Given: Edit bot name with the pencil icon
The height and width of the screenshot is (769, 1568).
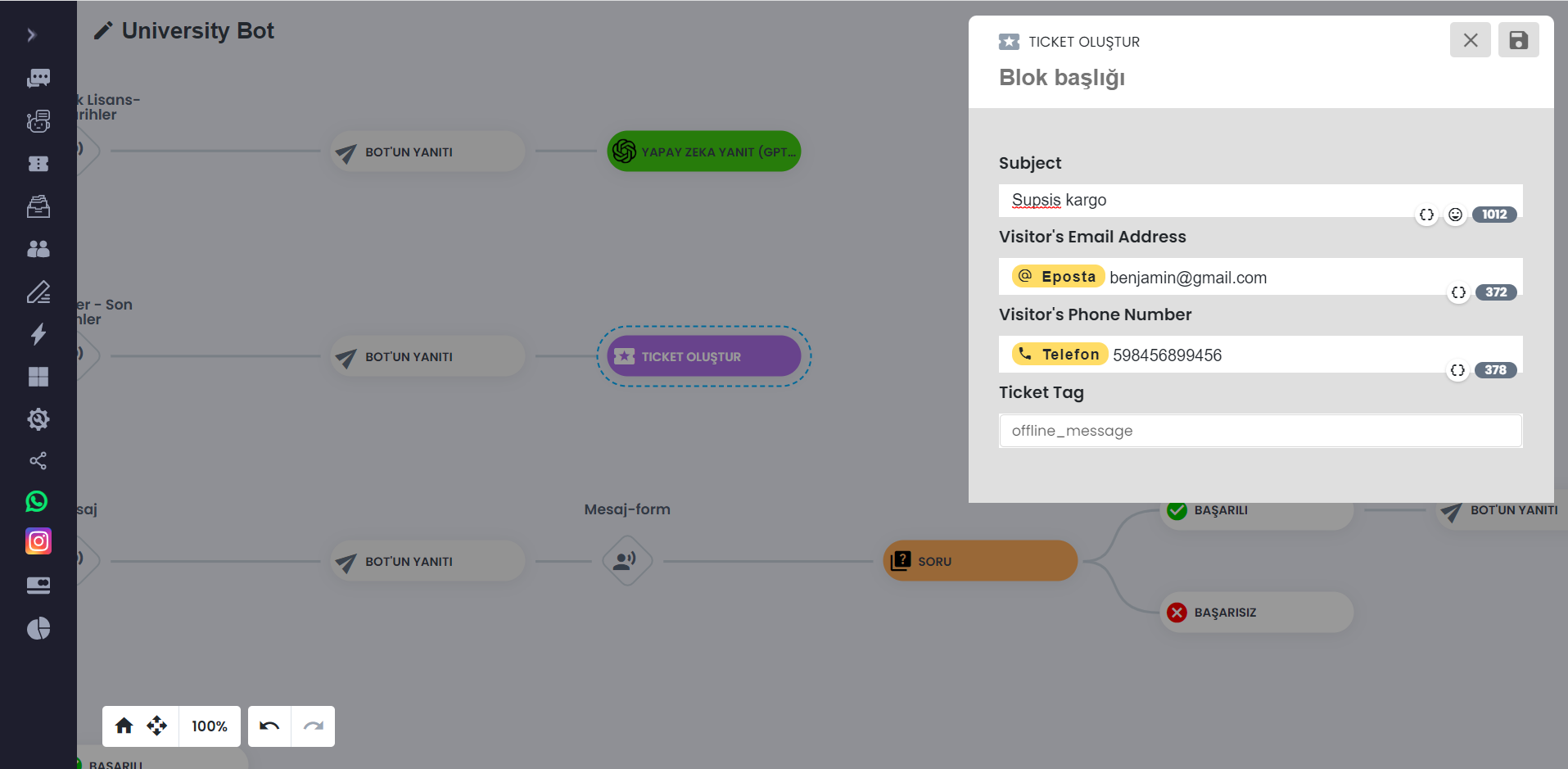Looking at the screenshot, I should [103, 31].
